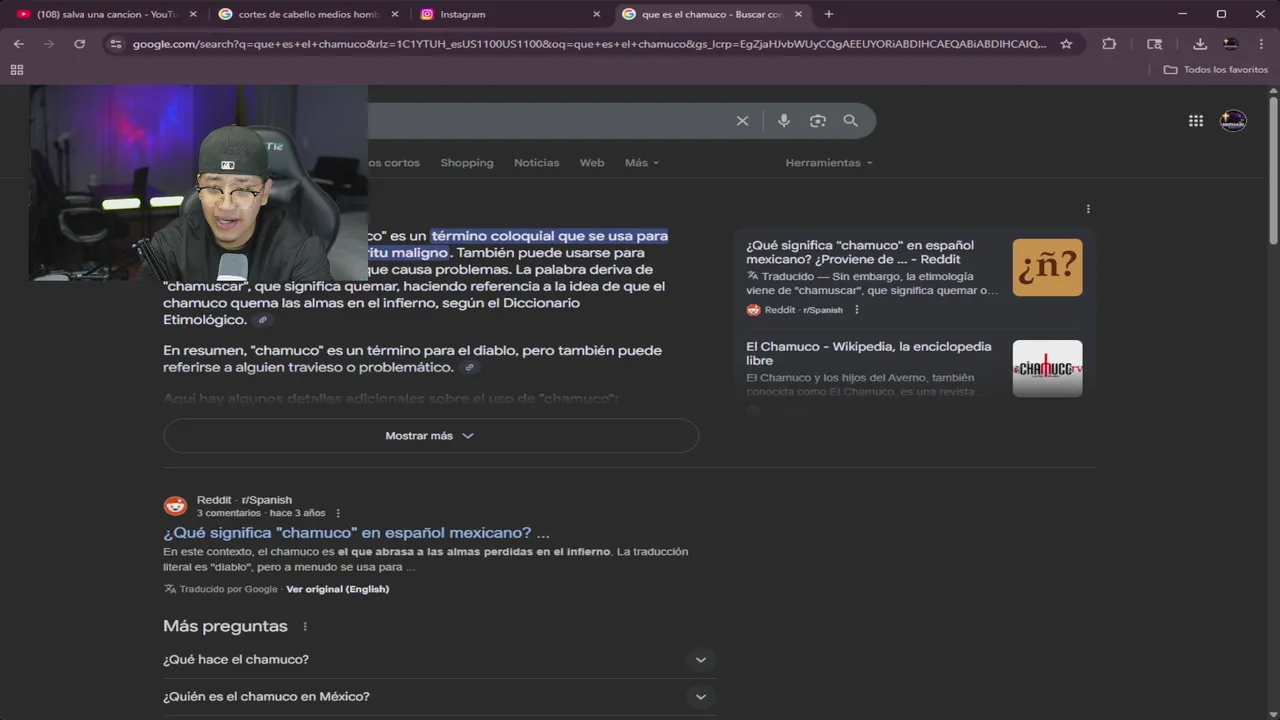Submit search with the magnifier icon
This screenshot has height=720, width=1280.
click(850, 121)
